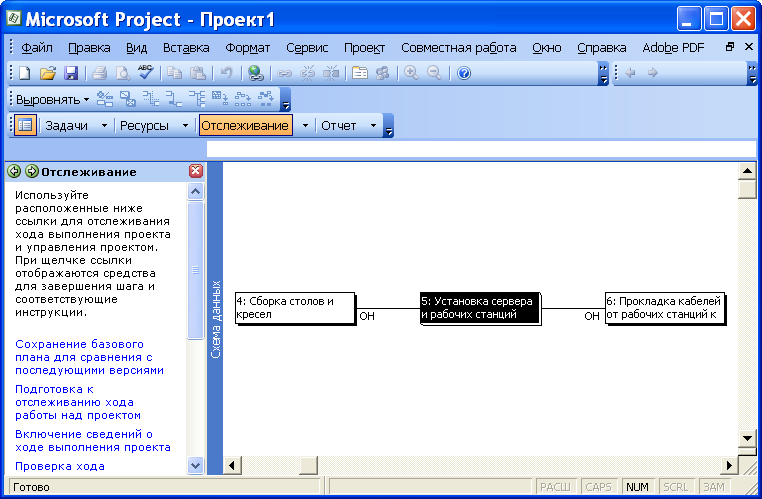Zoom out with minus magnifier

click(434, 73)
